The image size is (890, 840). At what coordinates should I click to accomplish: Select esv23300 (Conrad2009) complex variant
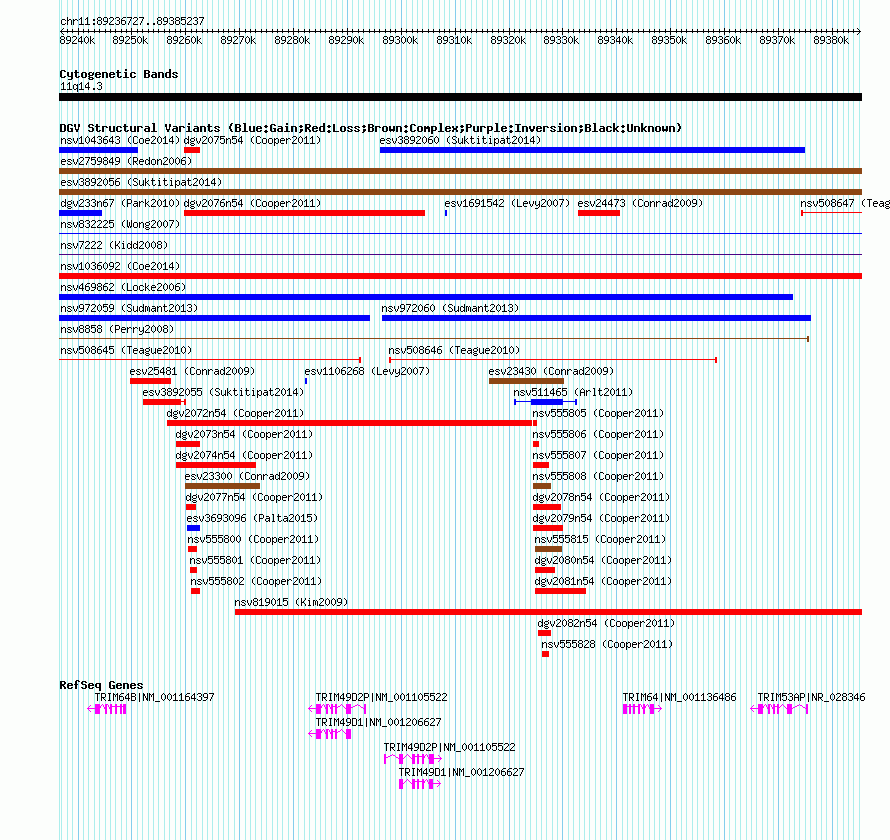(222, 486)
